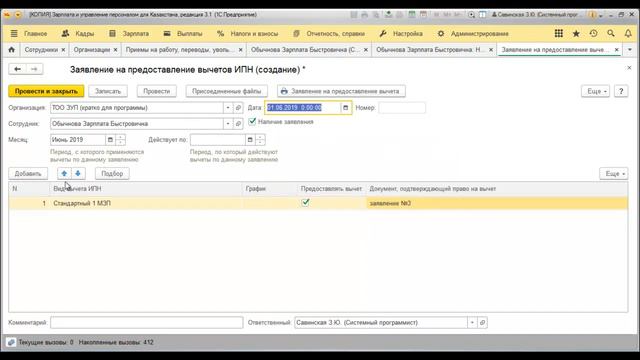Viewport: 640px width, 360px height.
Task: Open the functions grid menu icon
Action: click(x=558, y=33)
